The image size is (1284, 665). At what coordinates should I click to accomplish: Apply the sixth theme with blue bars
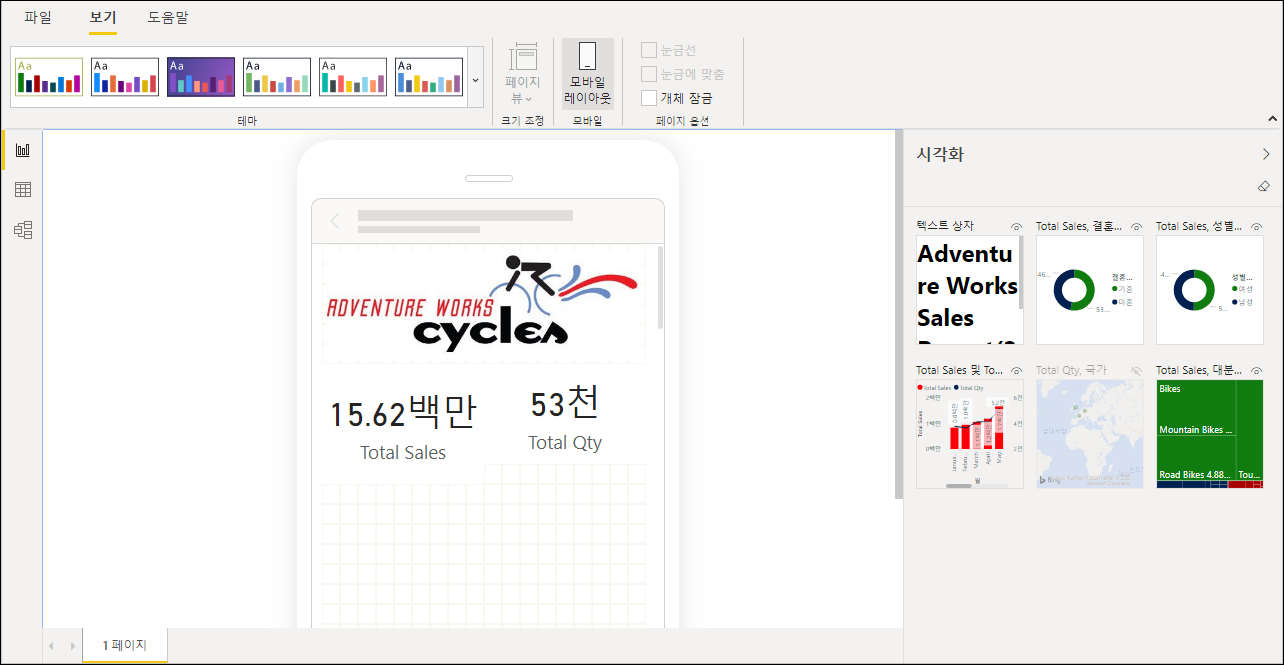click(429, 77)
